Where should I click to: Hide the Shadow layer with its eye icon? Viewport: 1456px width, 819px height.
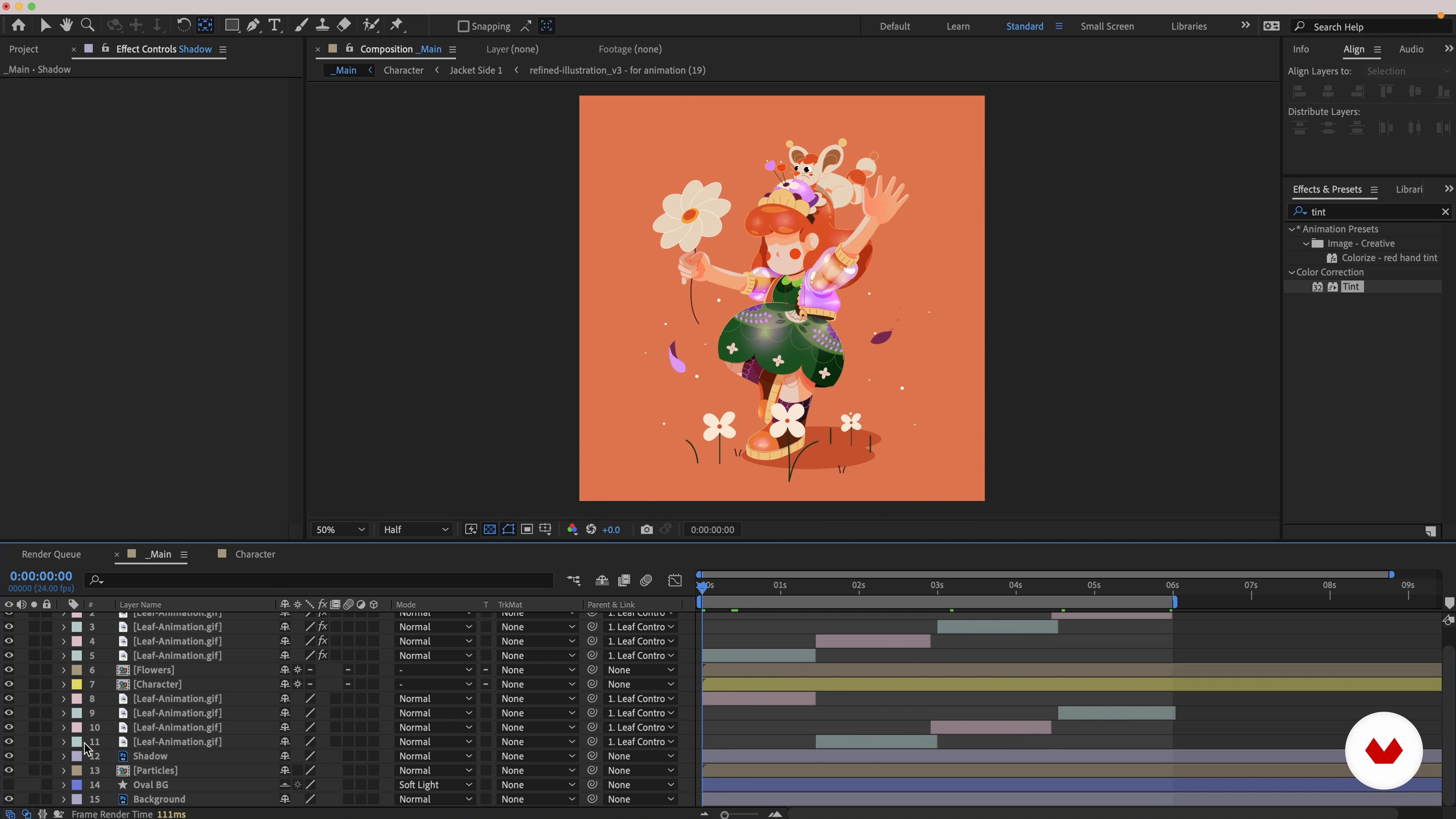(8, 756)
